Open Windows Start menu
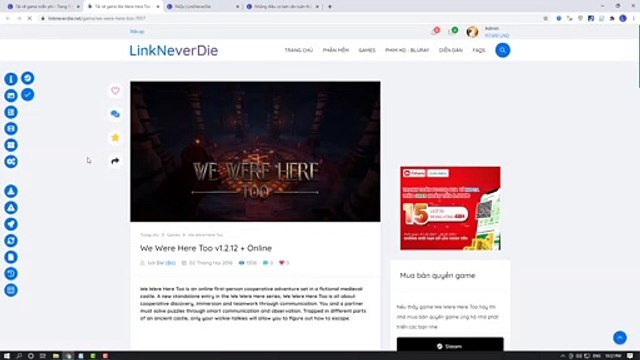The image size is (640, 360). [7, 356]
